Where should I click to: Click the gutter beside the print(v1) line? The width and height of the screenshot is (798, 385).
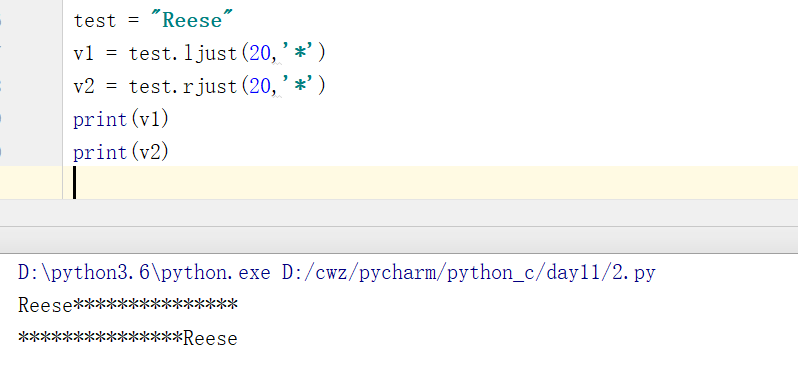point(31,120)
